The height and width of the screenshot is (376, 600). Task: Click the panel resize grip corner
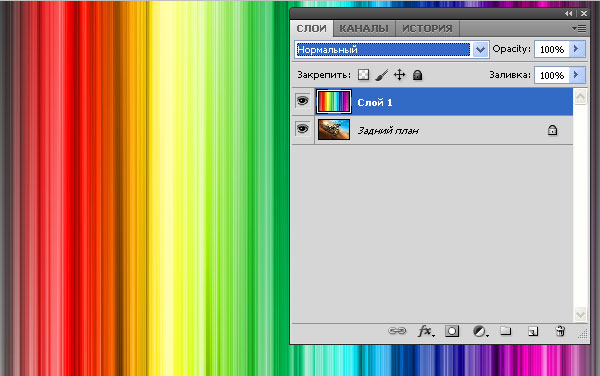[583, 335]
